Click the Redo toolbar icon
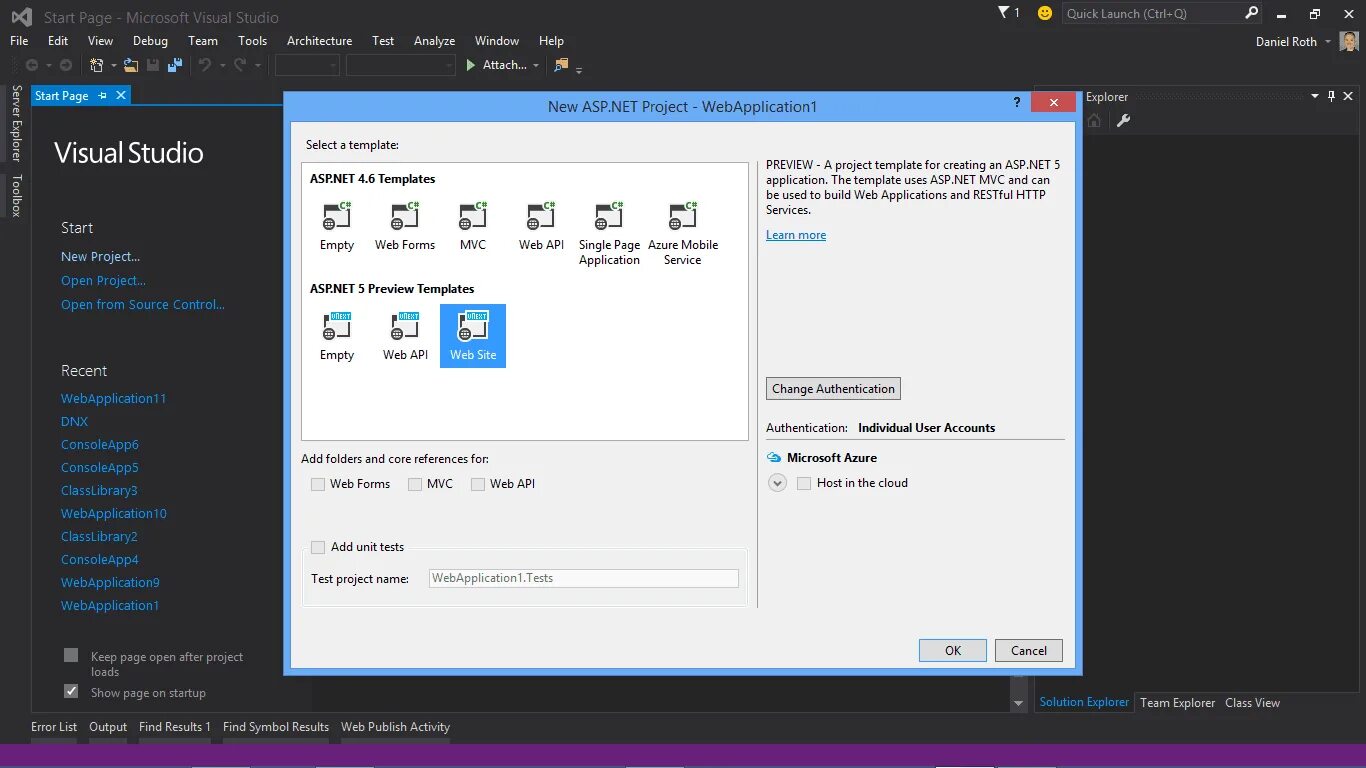Viewport: 1366px width, 768px height. pyautogui.click(x=240, y=65)
